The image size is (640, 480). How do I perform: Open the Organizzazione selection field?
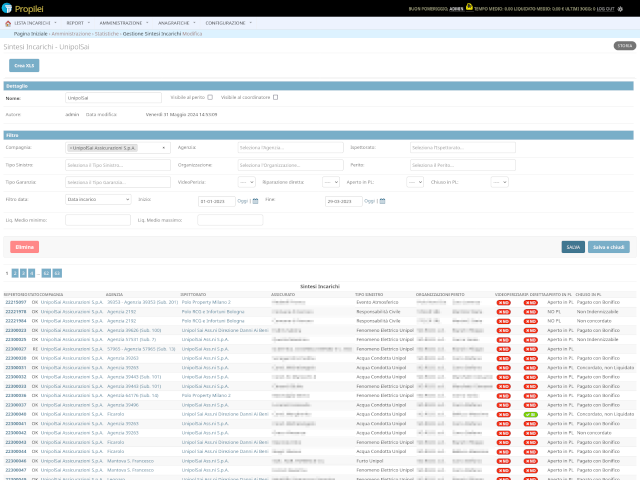[x=291, y=165]
